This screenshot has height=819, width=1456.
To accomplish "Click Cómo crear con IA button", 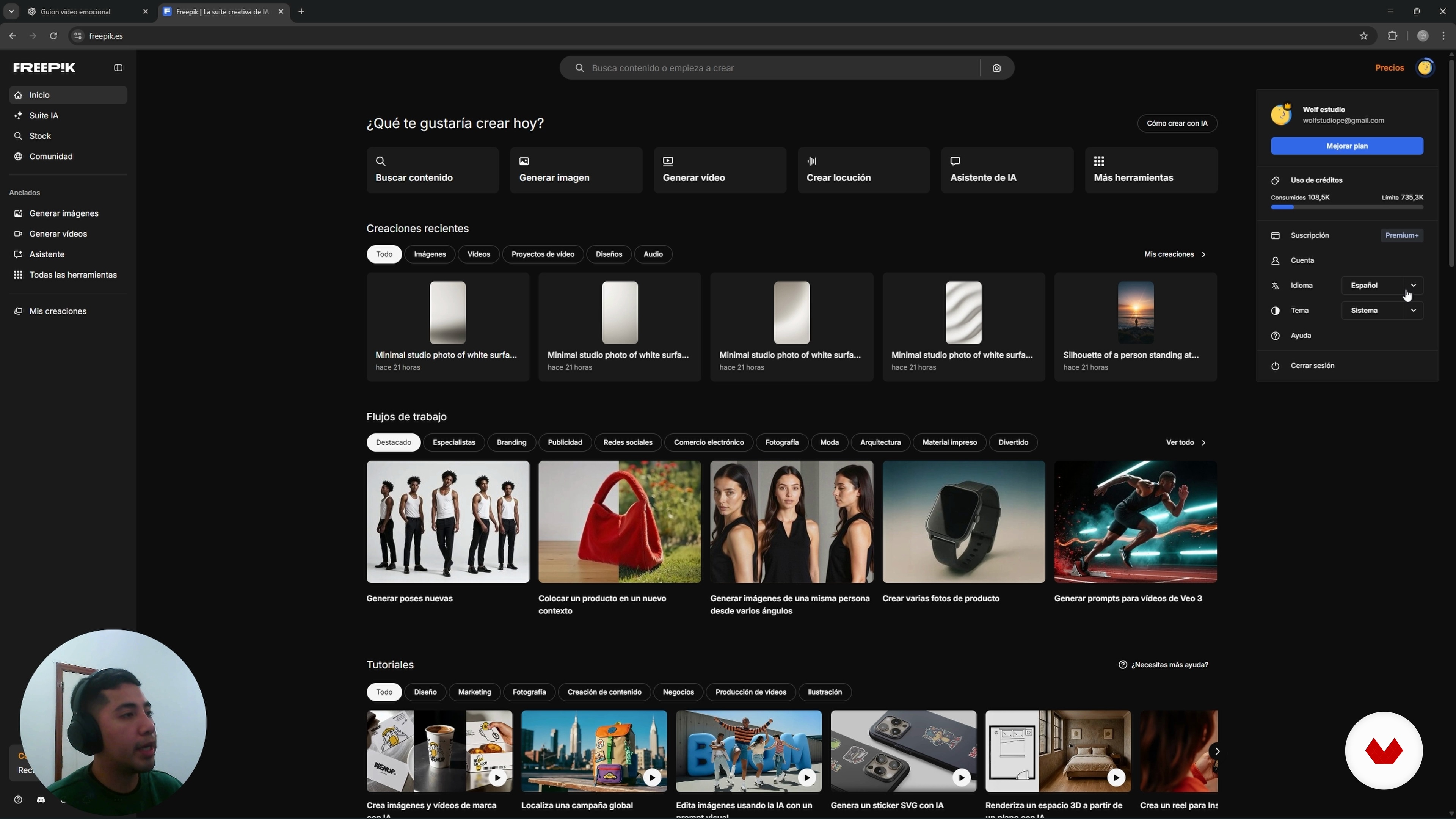I will point(1177,123).
